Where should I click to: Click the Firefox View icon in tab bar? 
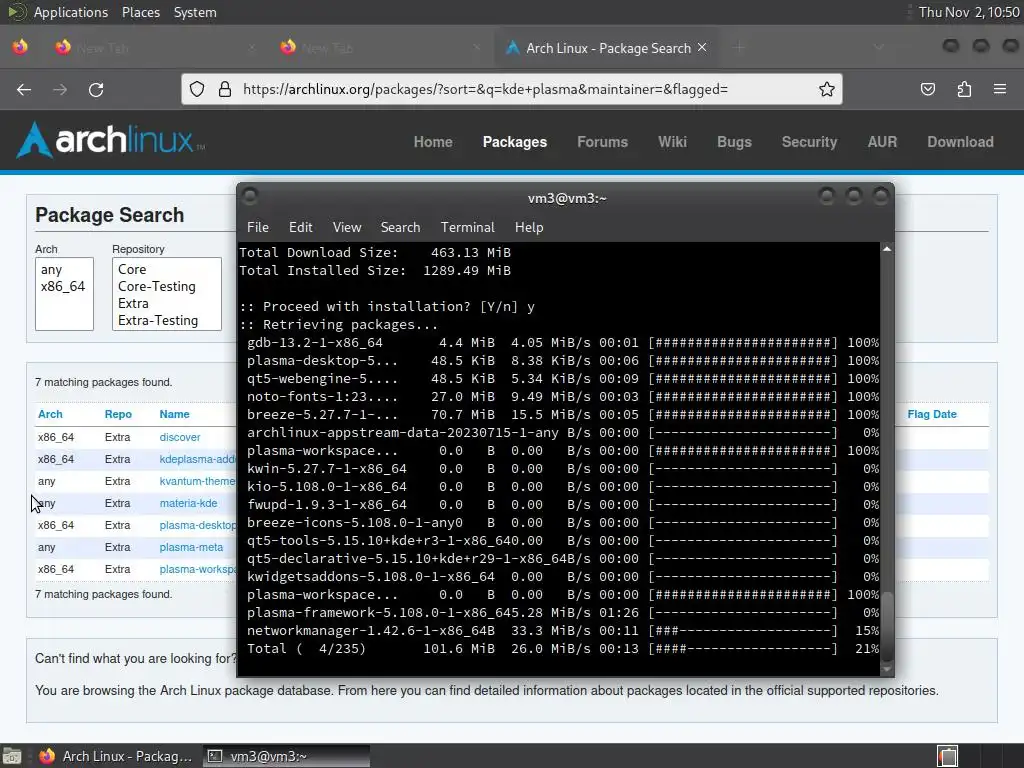pyautogui.click(x=20, y=47)
